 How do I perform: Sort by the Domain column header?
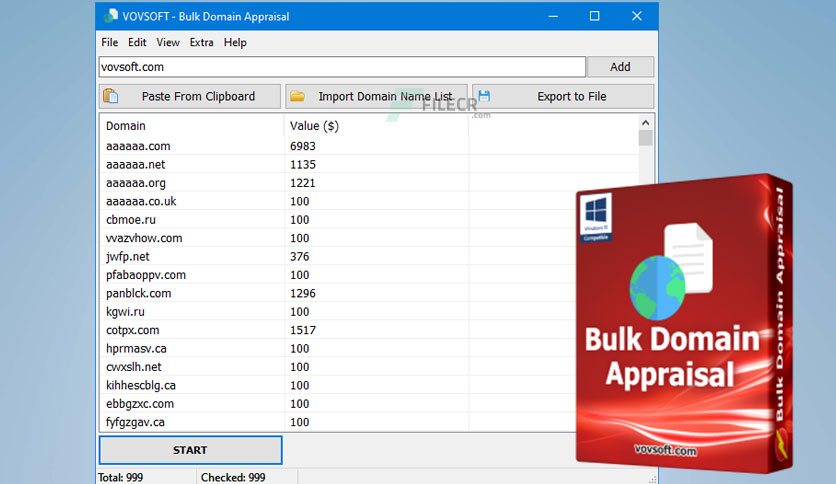(x=192, y=126)
